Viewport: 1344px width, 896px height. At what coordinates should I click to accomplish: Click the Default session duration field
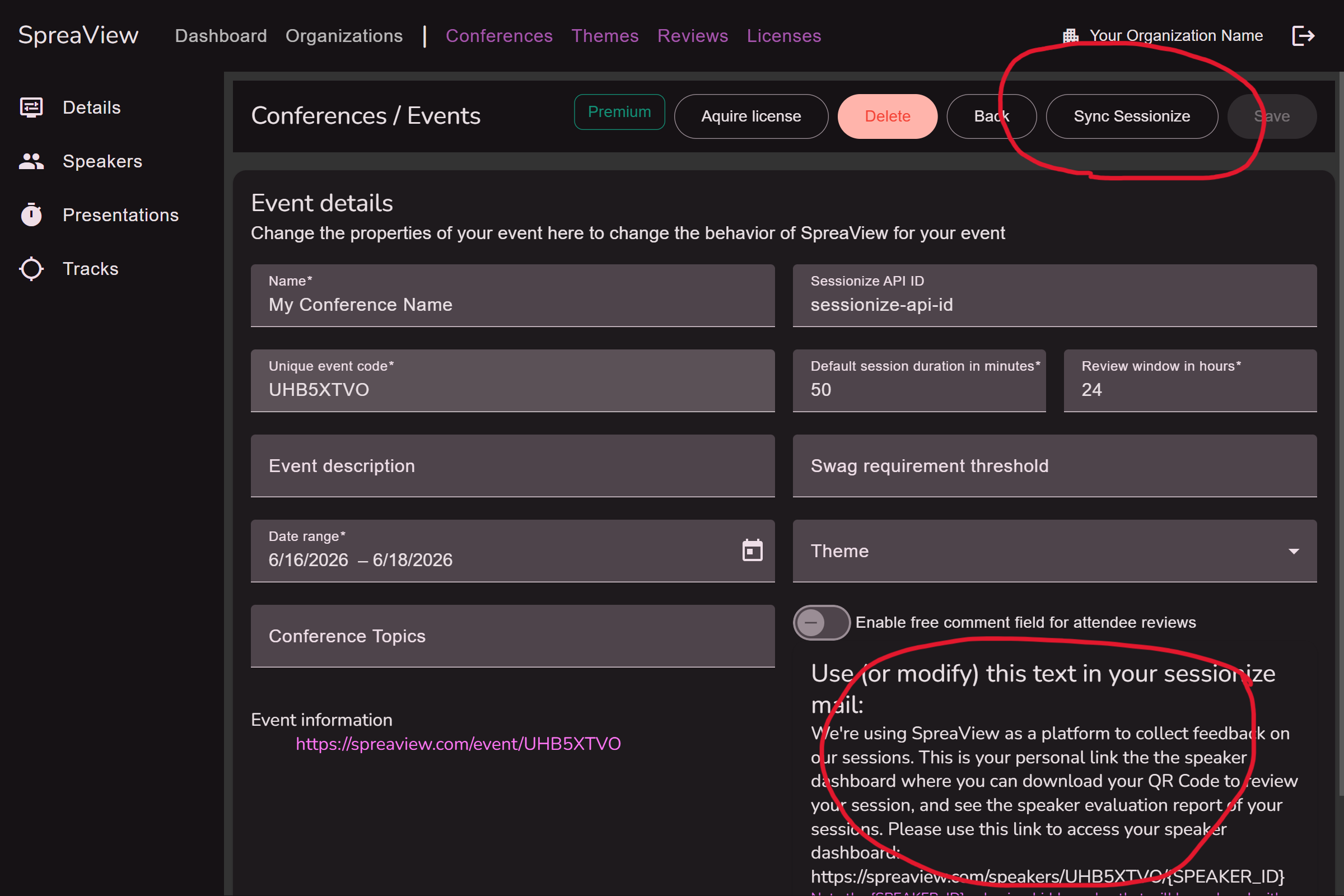pos(919,381)
